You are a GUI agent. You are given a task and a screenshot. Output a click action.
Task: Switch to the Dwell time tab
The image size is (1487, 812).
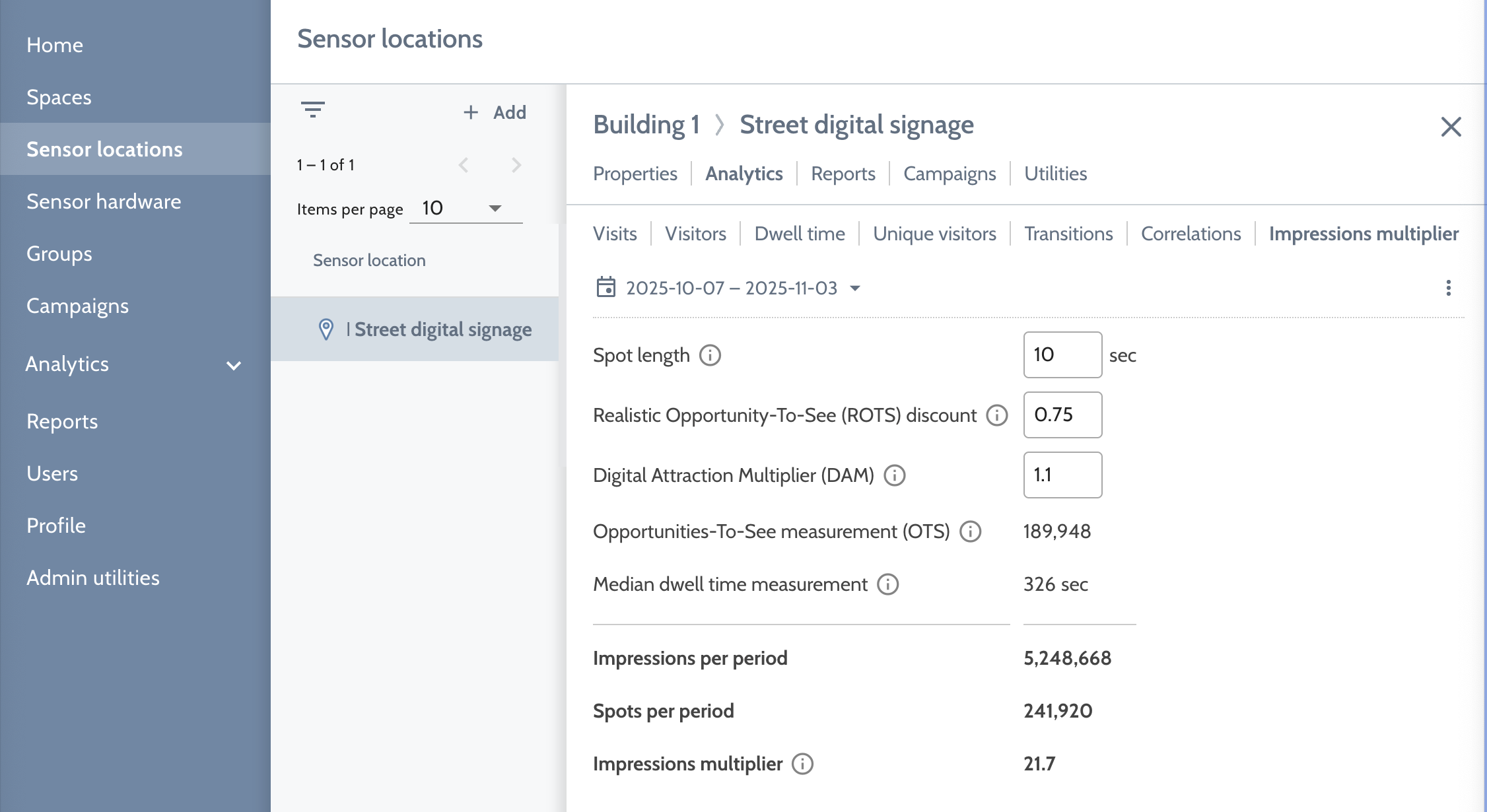[x=799, y=234]
